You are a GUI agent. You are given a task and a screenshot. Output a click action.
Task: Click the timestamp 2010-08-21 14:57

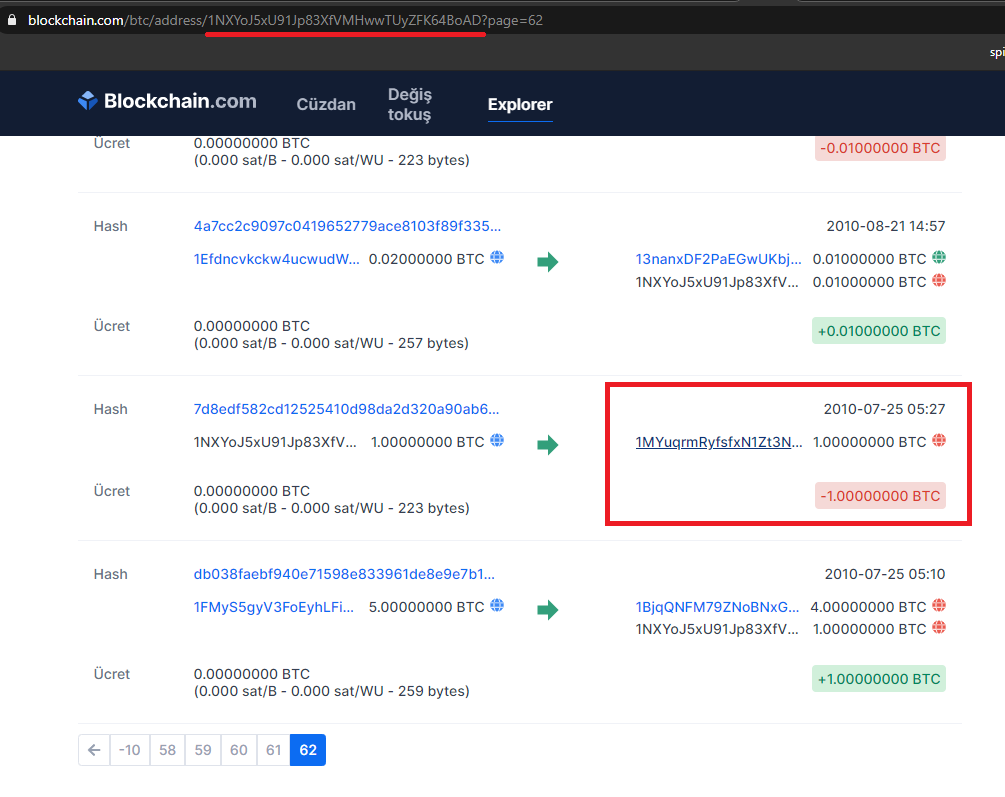pyautogui.click(x=886, y=226)
